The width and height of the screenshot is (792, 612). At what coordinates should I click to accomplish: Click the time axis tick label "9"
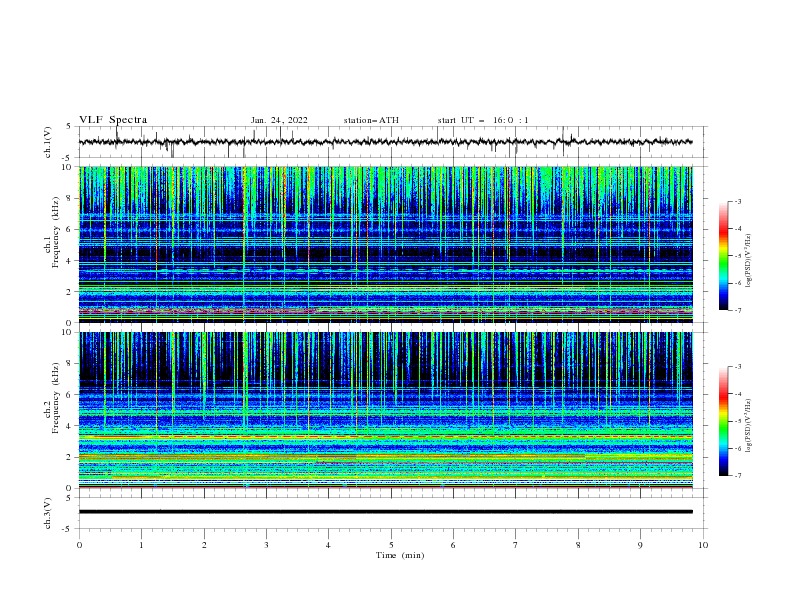pos(640,545)
